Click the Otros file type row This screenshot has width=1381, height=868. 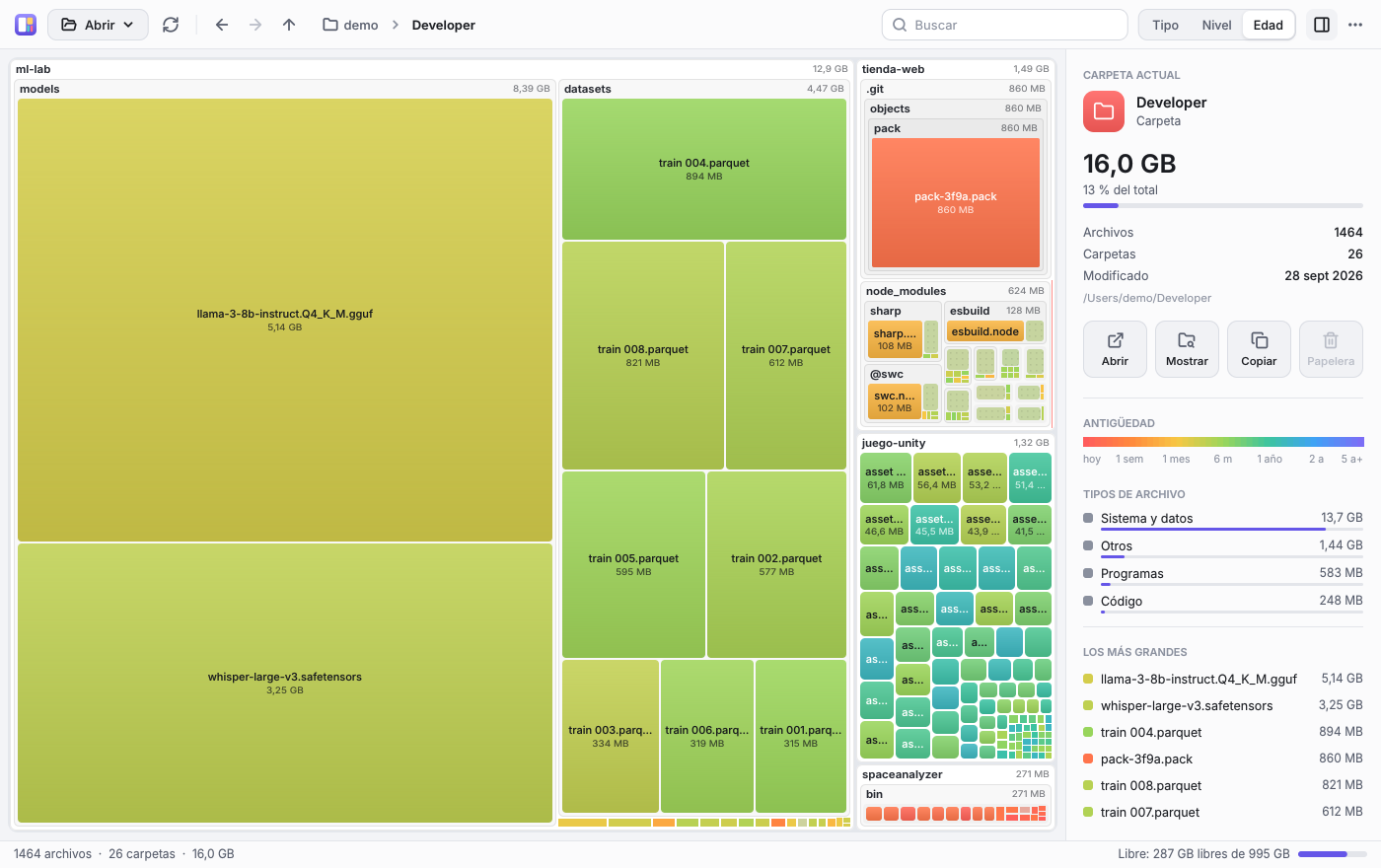tap(1223, 547)
